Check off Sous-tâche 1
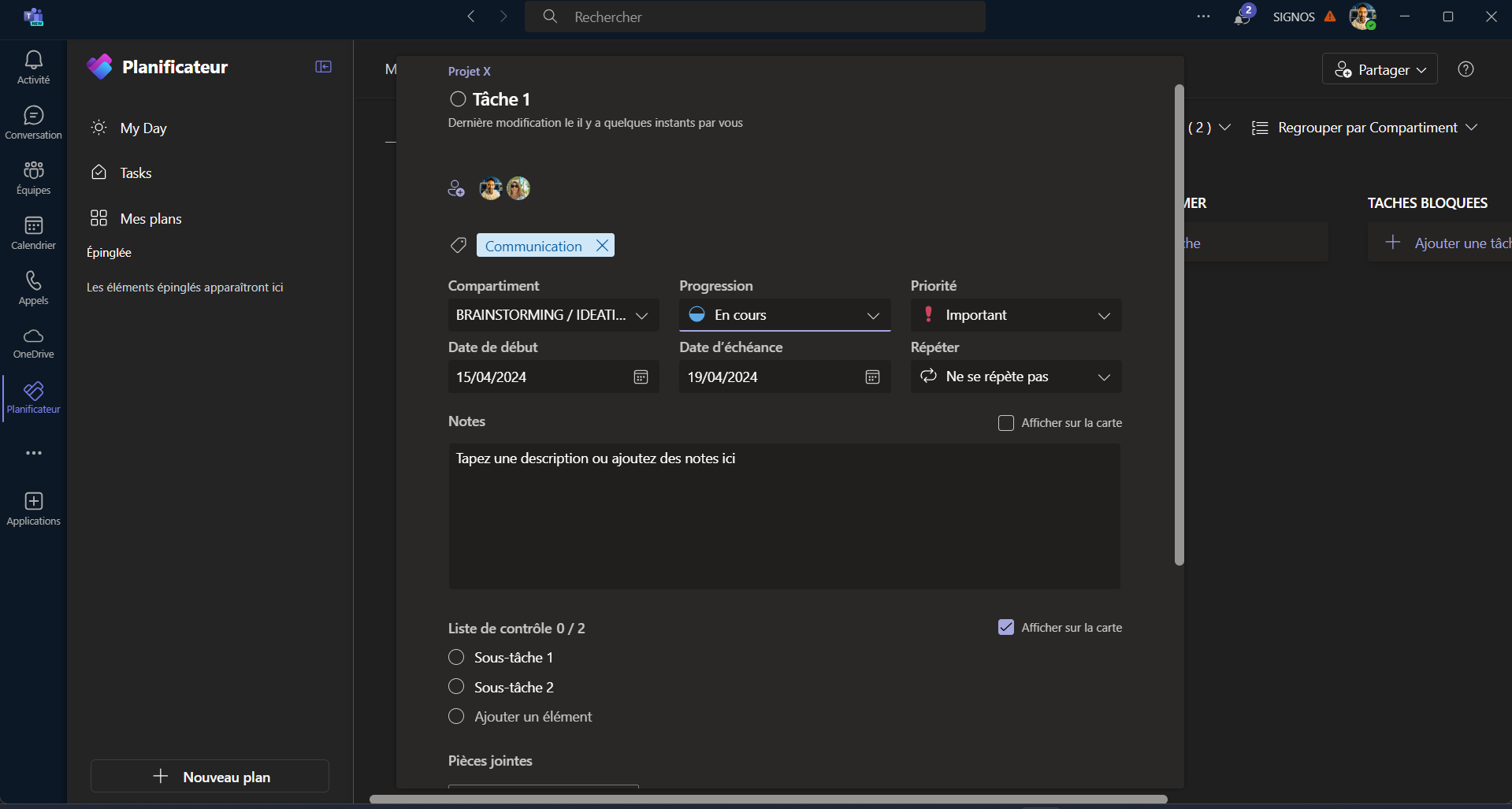The height and width of the screenshot is (809, 1512). tap(456, 658)
